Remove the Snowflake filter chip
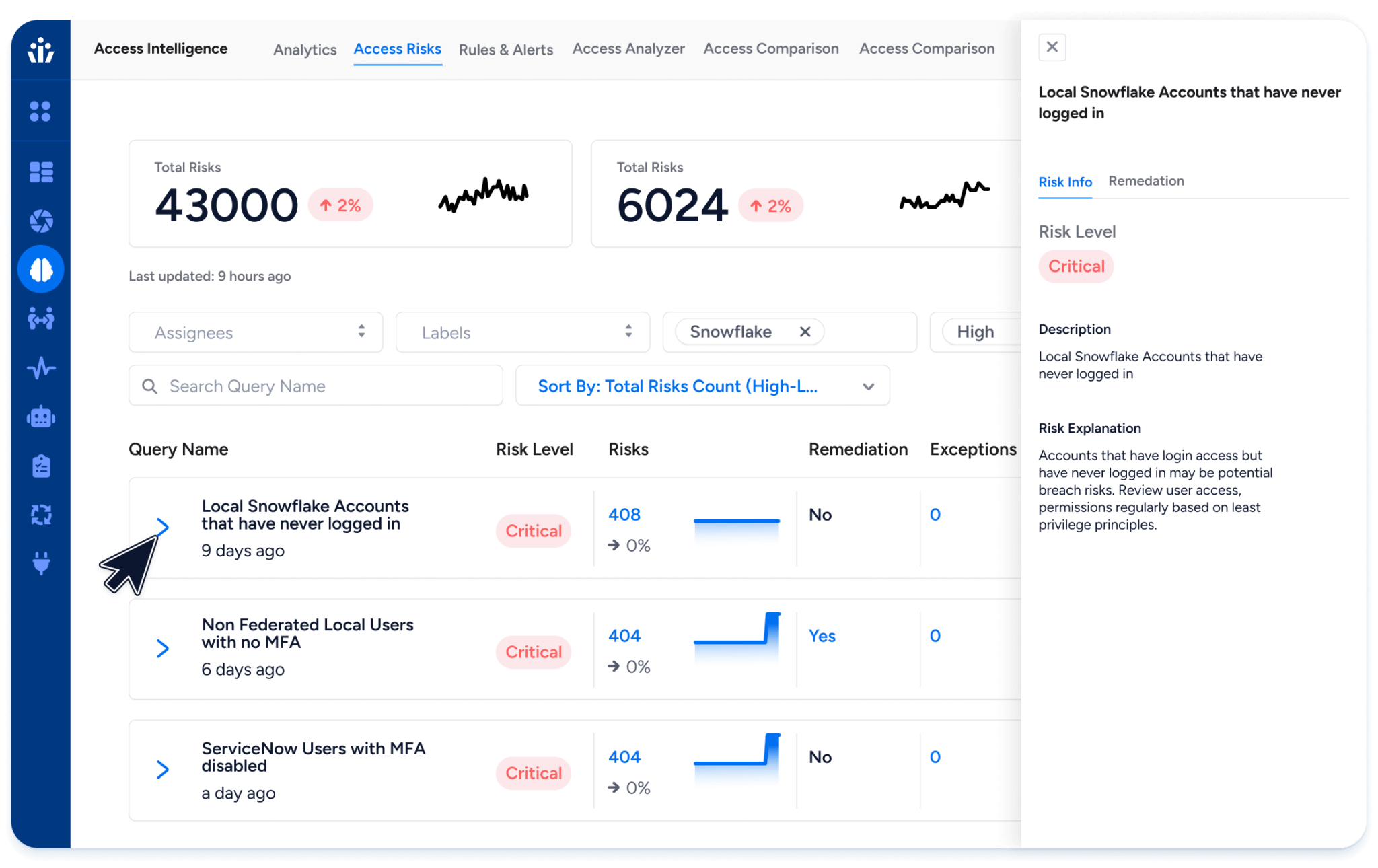1378x868 pixels. click(x=805, y=331)
